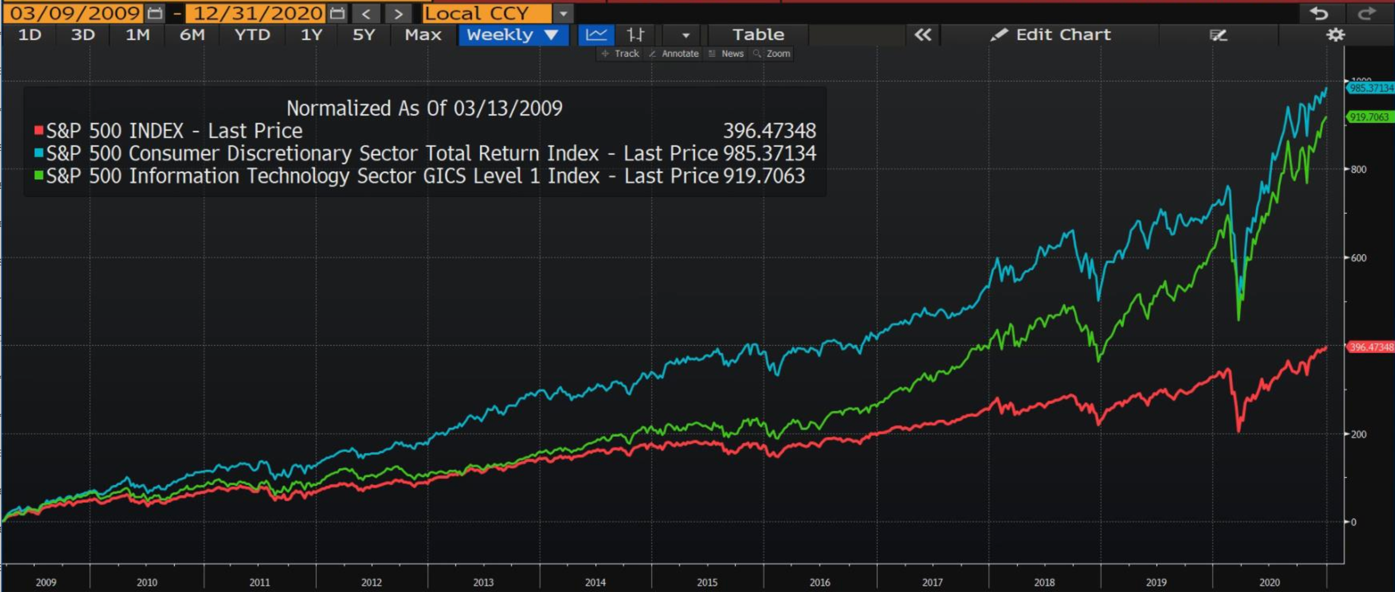Go to next date range arrow
The image size is (1395, 592).
coord(398,13)
